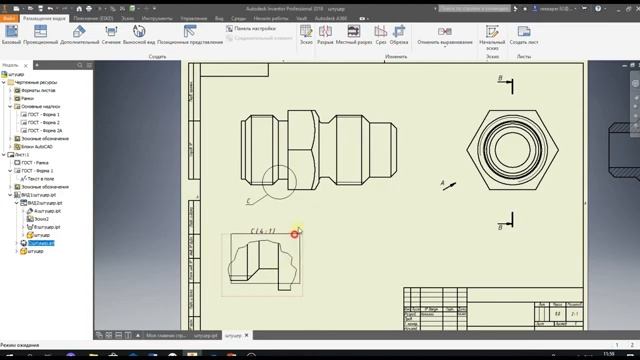Switch to the Размещение видов ribbon tab
The width and height of the screenshot is (640, 360).
tap(44, 18)
